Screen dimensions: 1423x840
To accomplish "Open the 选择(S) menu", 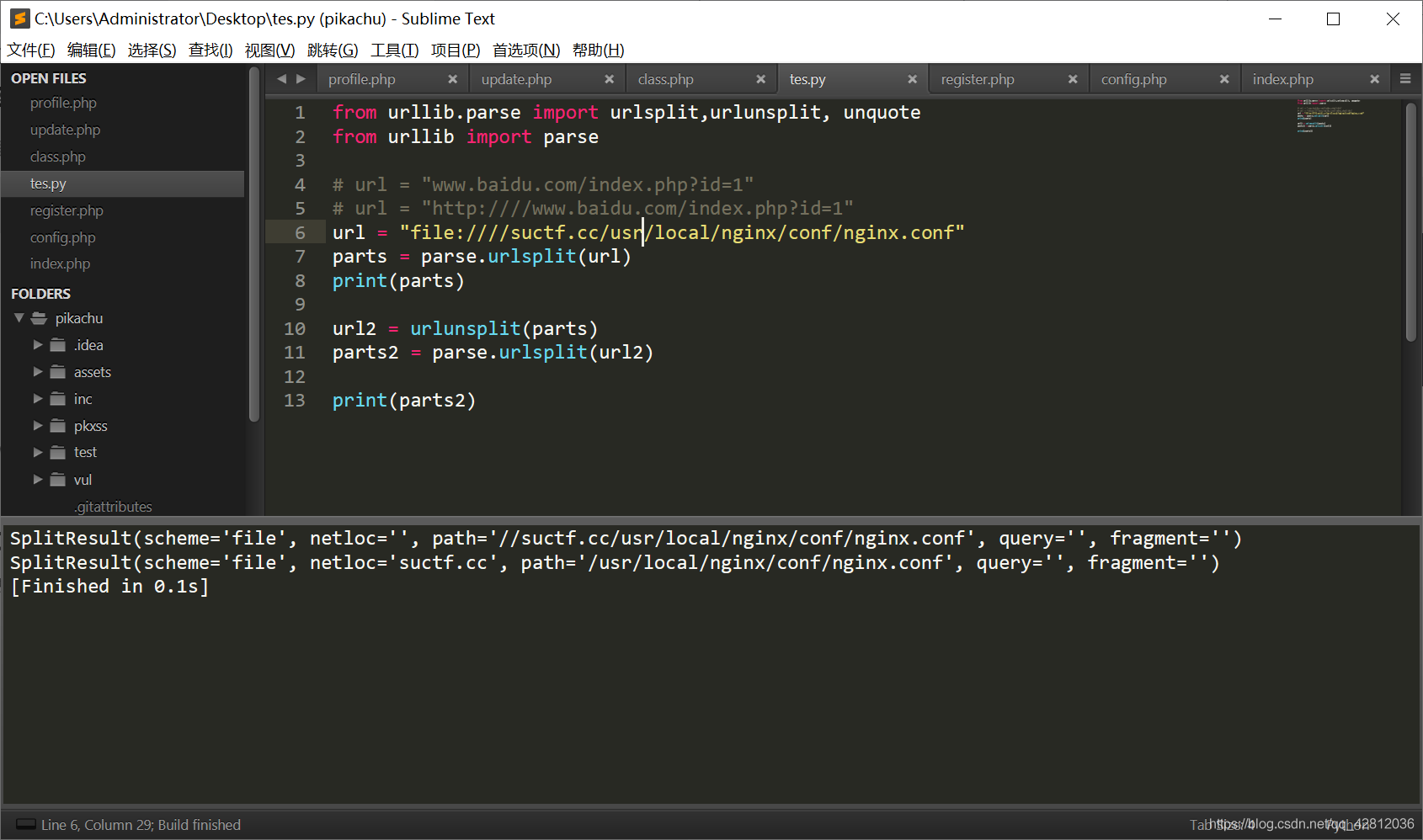I will 152,51.
